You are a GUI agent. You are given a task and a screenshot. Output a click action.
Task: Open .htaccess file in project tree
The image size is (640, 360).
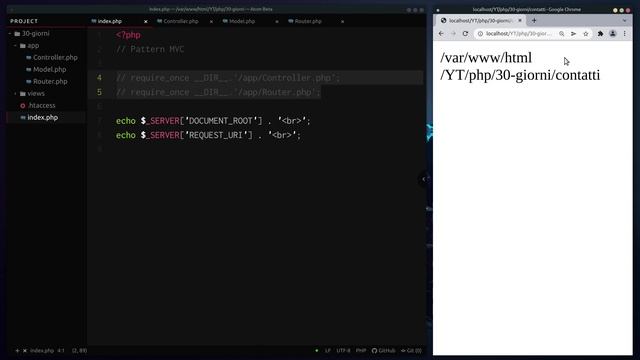42,105
